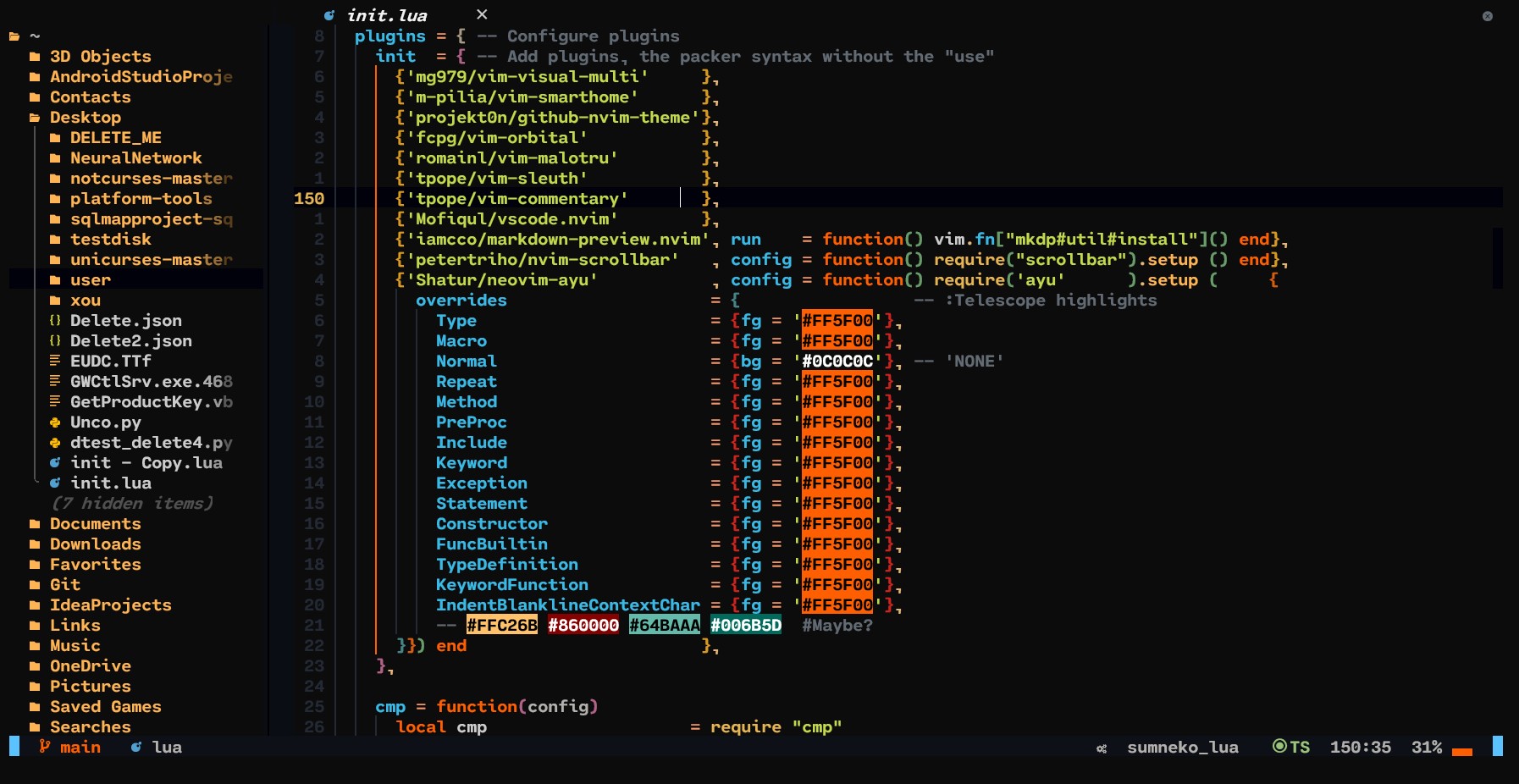Expand the Searches folder
This screenshot has width=1519, height=784.
pyautogui.click(x=90, y=727)
